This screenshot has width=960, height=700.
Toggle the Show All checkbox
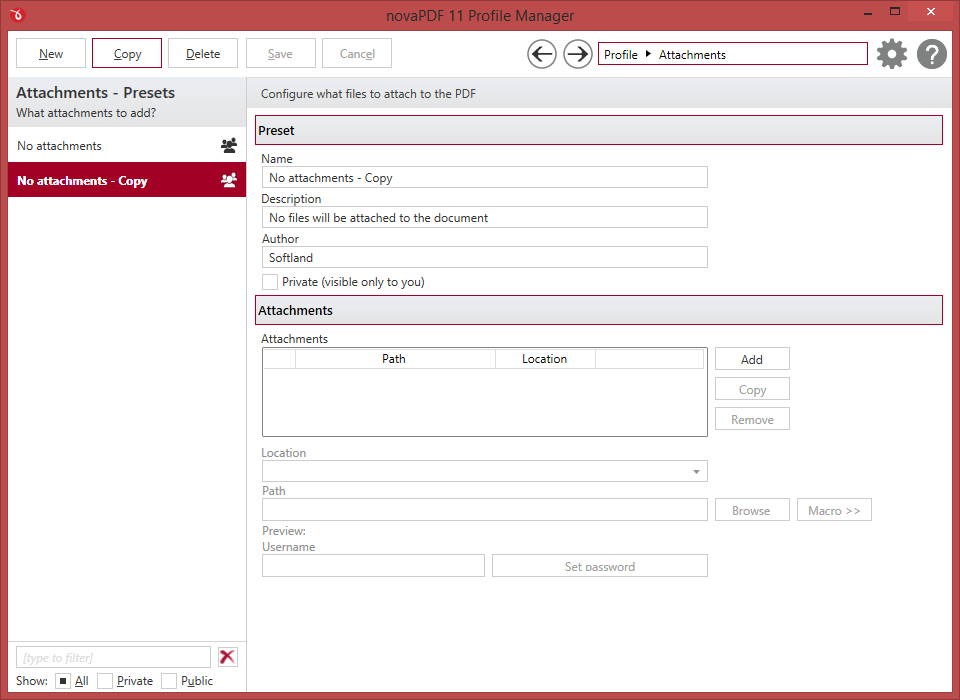tap(62, 681)
